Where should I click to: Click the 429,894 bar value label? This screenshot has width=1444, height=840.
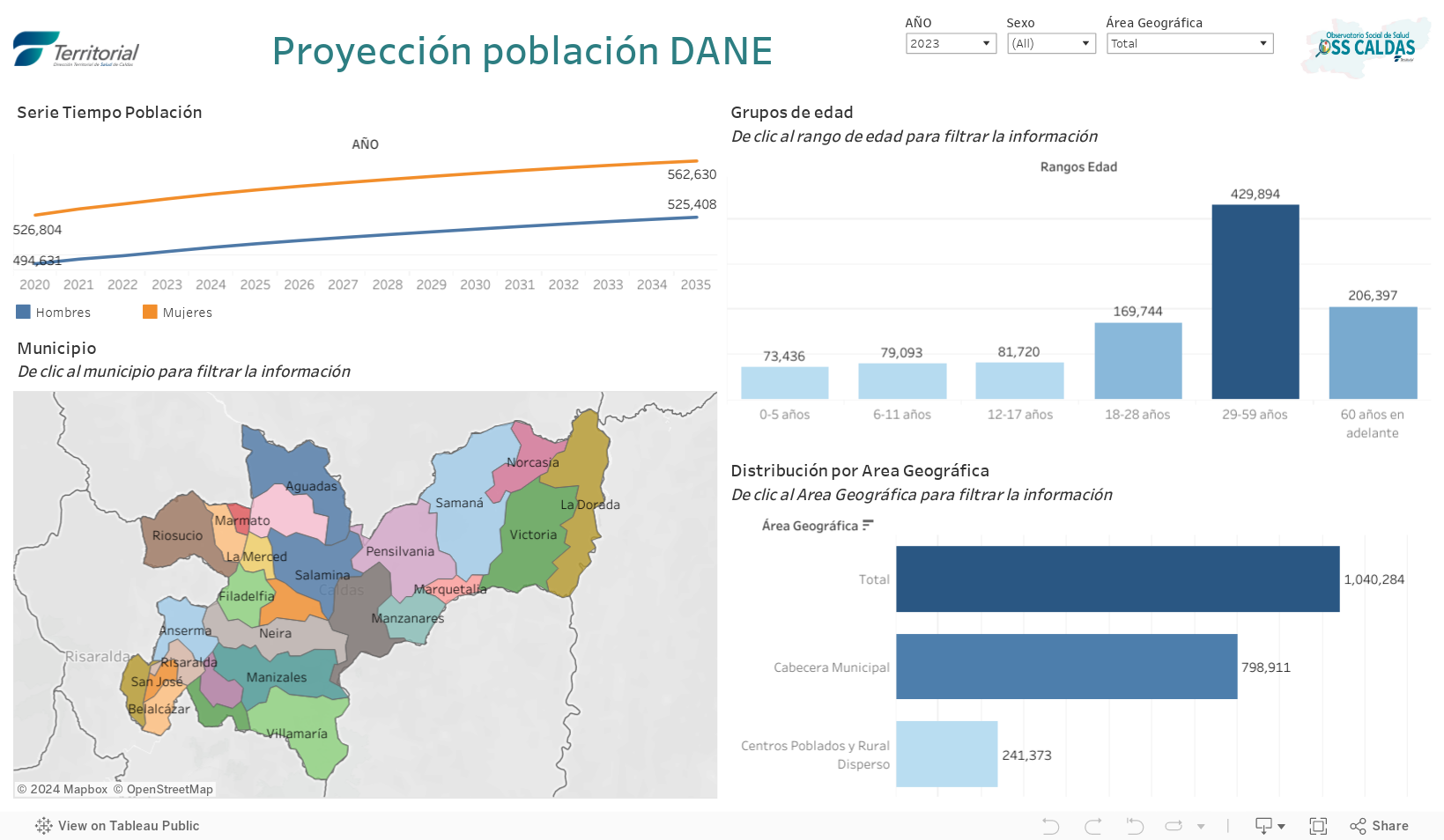(1255, 194)
